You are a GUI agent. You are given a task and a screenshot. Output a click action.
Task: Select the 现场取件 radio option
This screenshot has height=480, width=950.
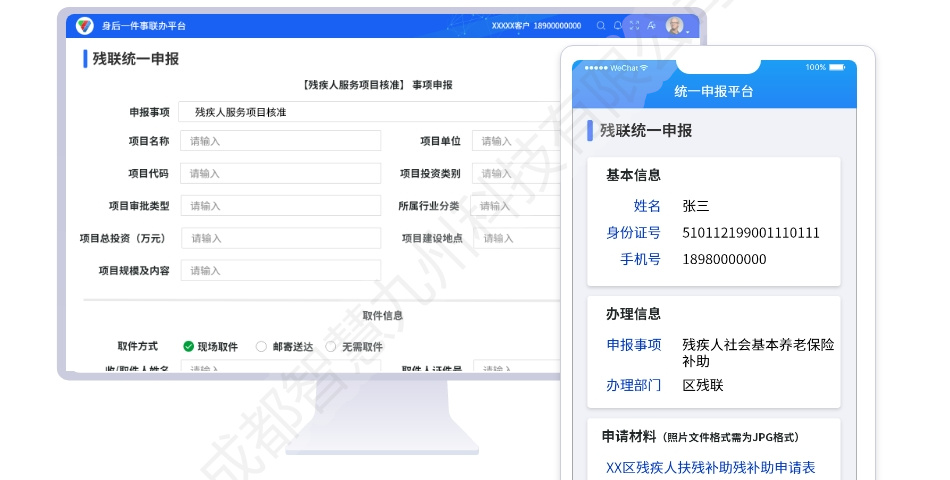(188, 347)
